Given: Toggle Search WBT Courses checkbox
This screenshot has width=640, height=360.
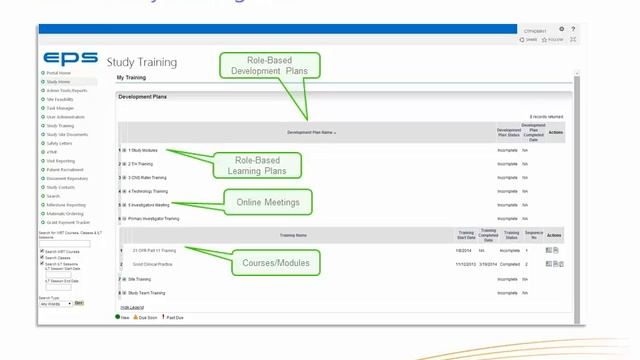Looking at the screenshot, I should point(42,251).
